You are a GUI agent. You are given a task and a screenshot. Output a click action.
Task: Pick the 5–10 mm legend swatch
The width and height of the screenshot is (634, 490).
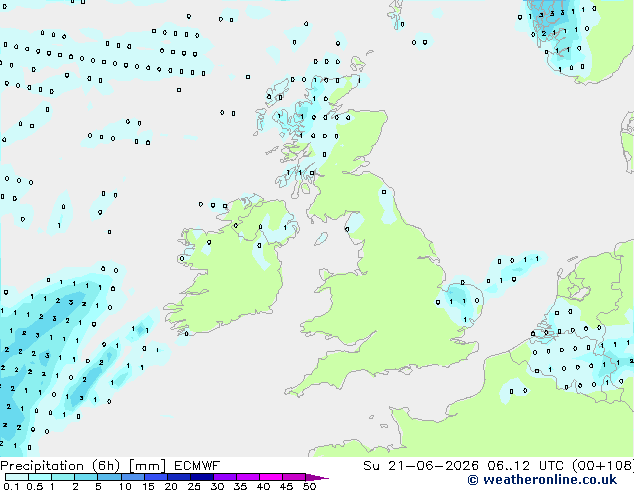pyautogui.click(x=110, y=477)
